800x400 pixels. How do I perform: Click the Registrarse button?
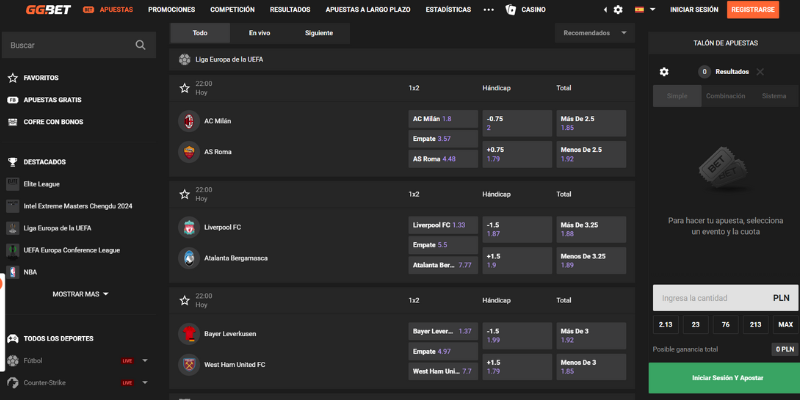pos(753,10)
